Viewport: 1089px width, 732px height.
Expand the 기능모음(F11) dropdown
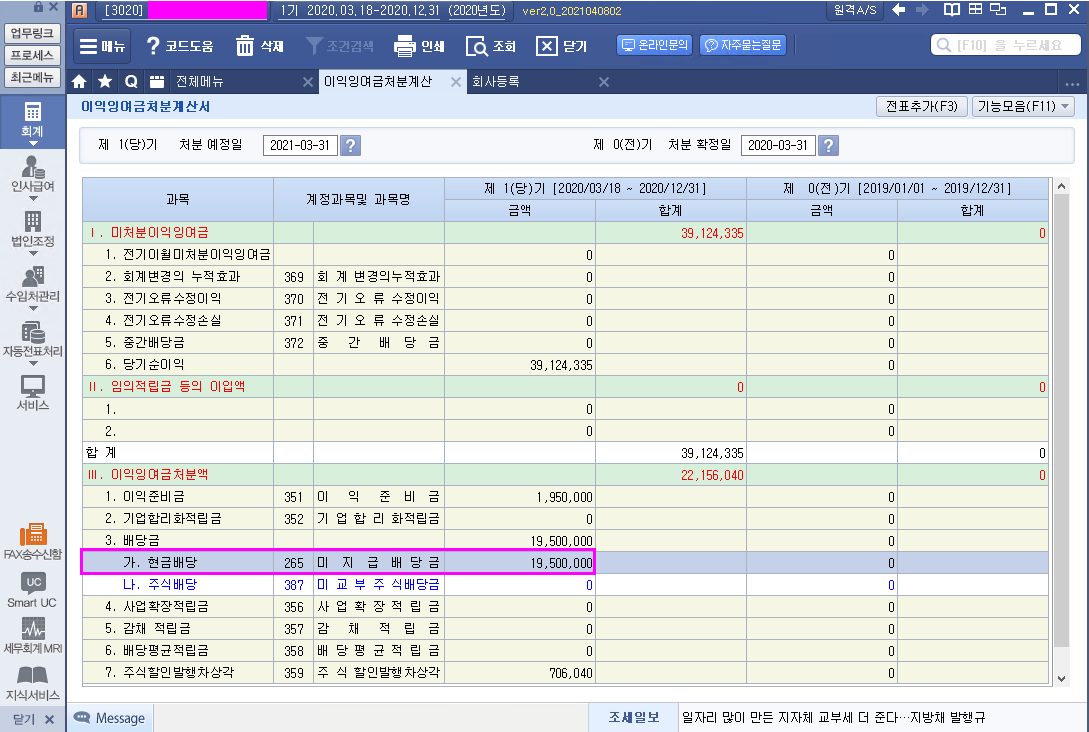[1023, 106]
